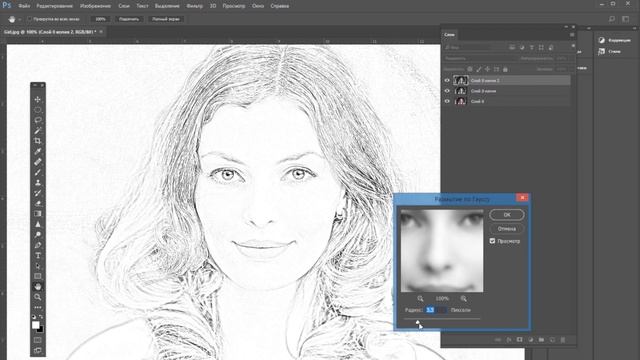The image size is (640, 360).
Task: Select the Magic Wand tool
Action: tap(38, 131)
